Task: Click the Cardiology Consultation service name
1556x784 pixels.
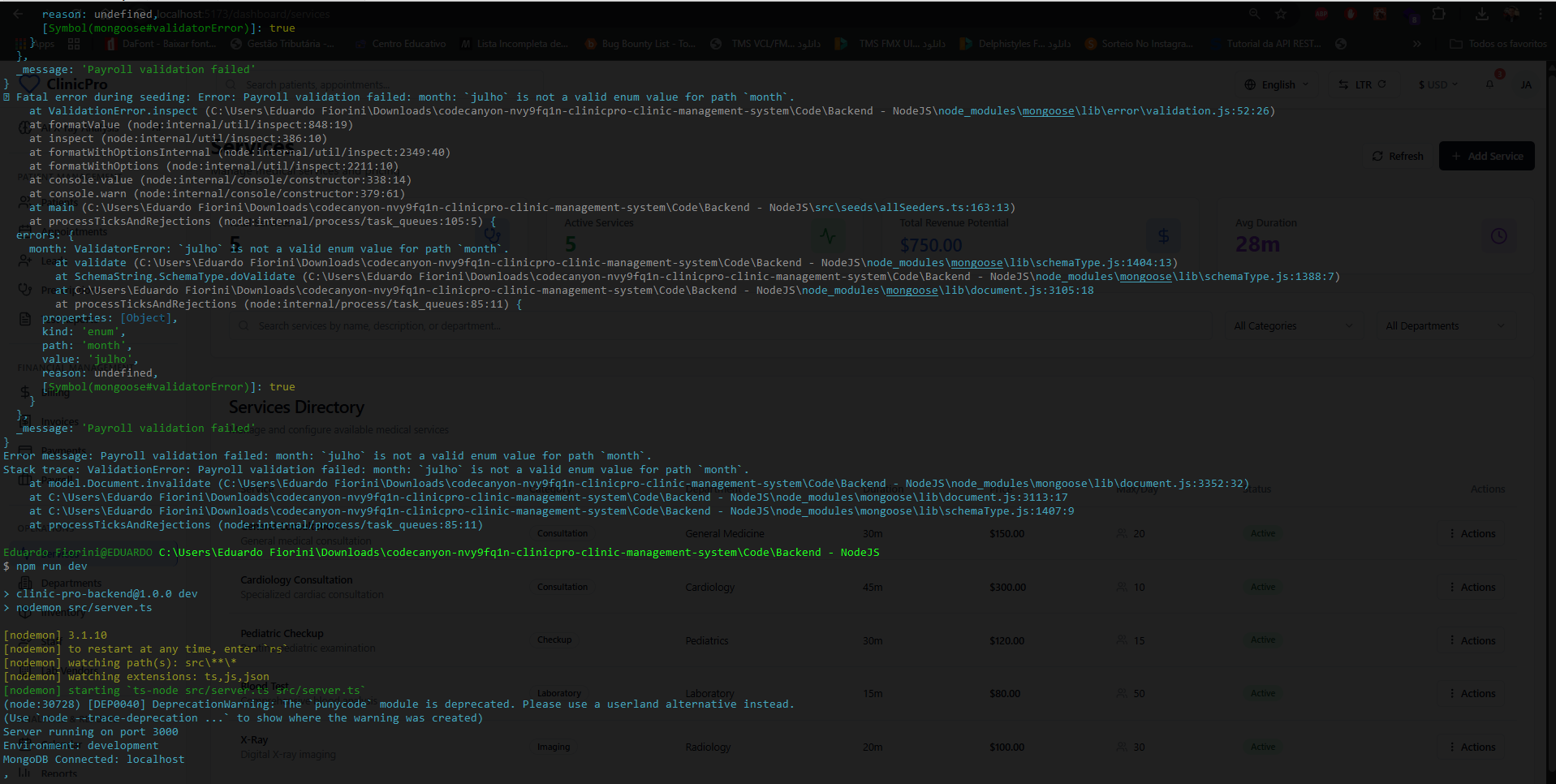Action: (x=296, y=580)
